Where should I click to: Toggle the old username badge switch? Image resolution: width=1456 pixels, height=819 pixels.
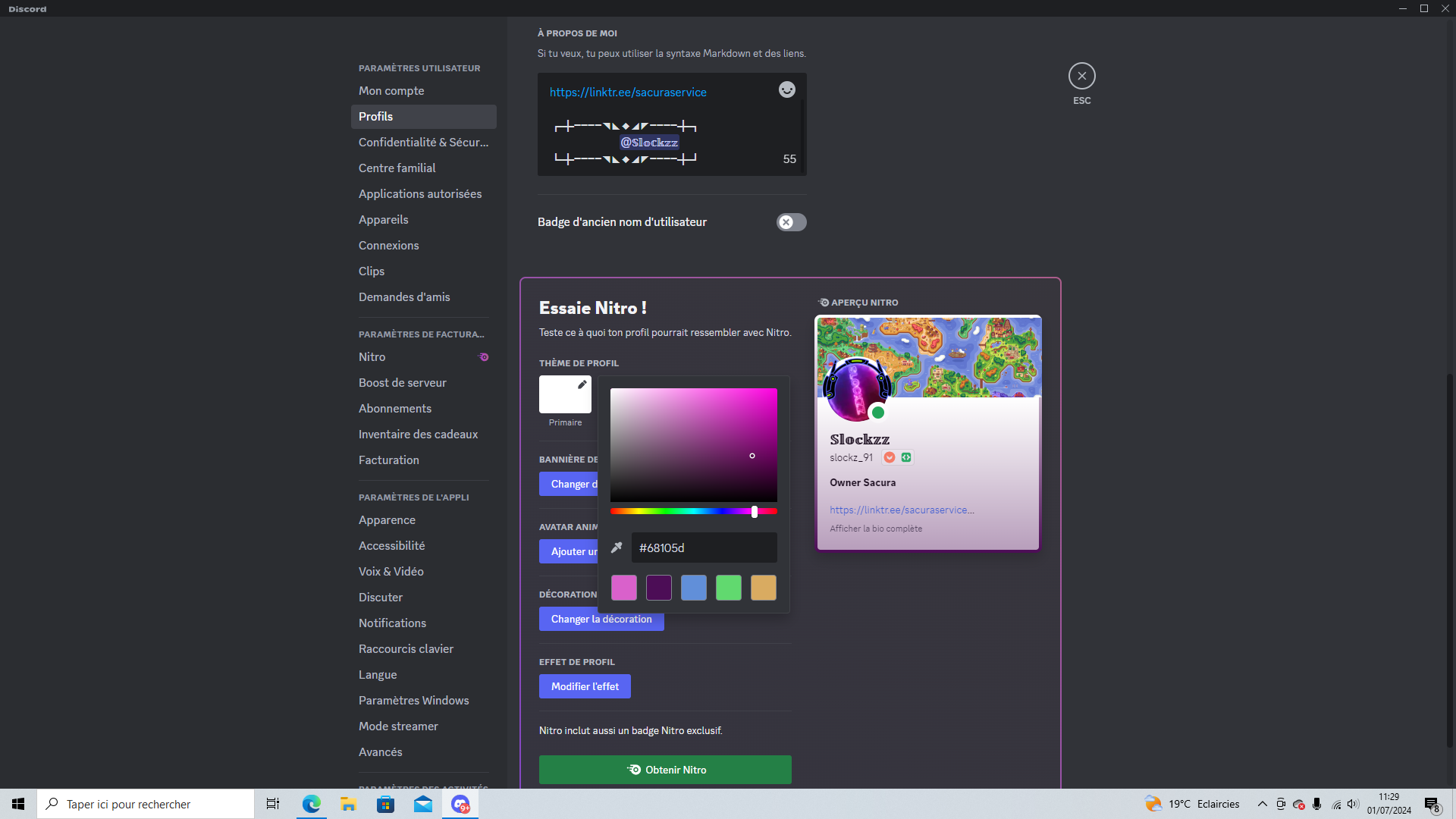tap(791, 222)
